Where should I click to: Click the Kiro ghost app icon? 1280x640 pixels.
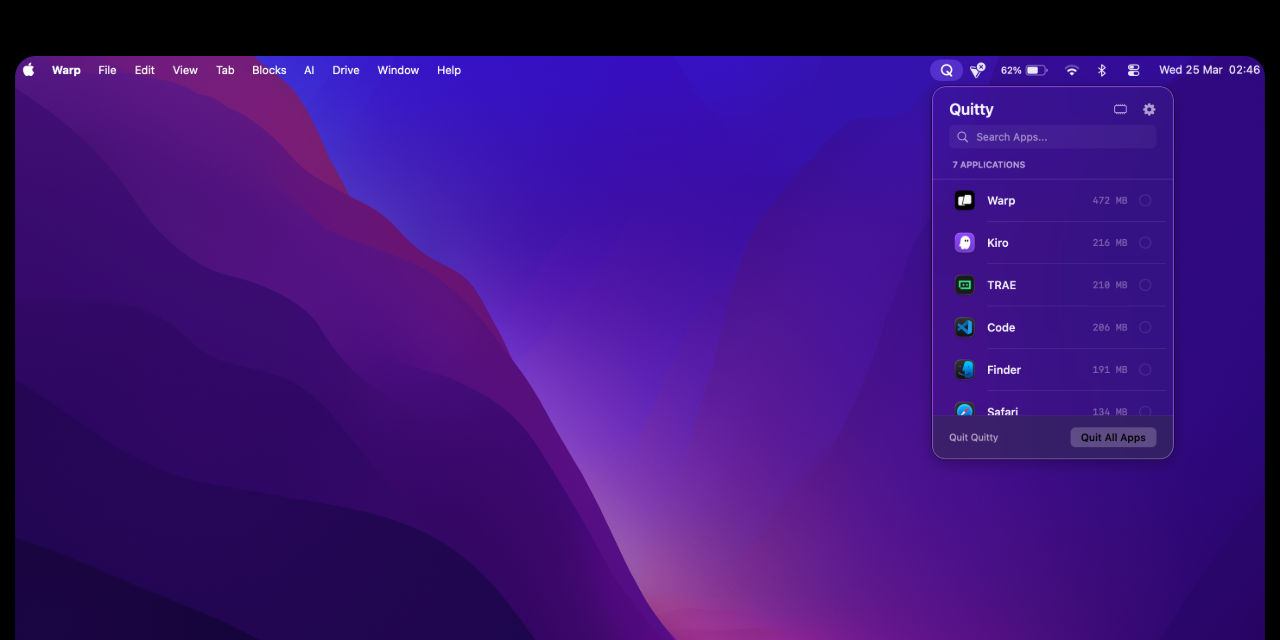tap(964, 242)
